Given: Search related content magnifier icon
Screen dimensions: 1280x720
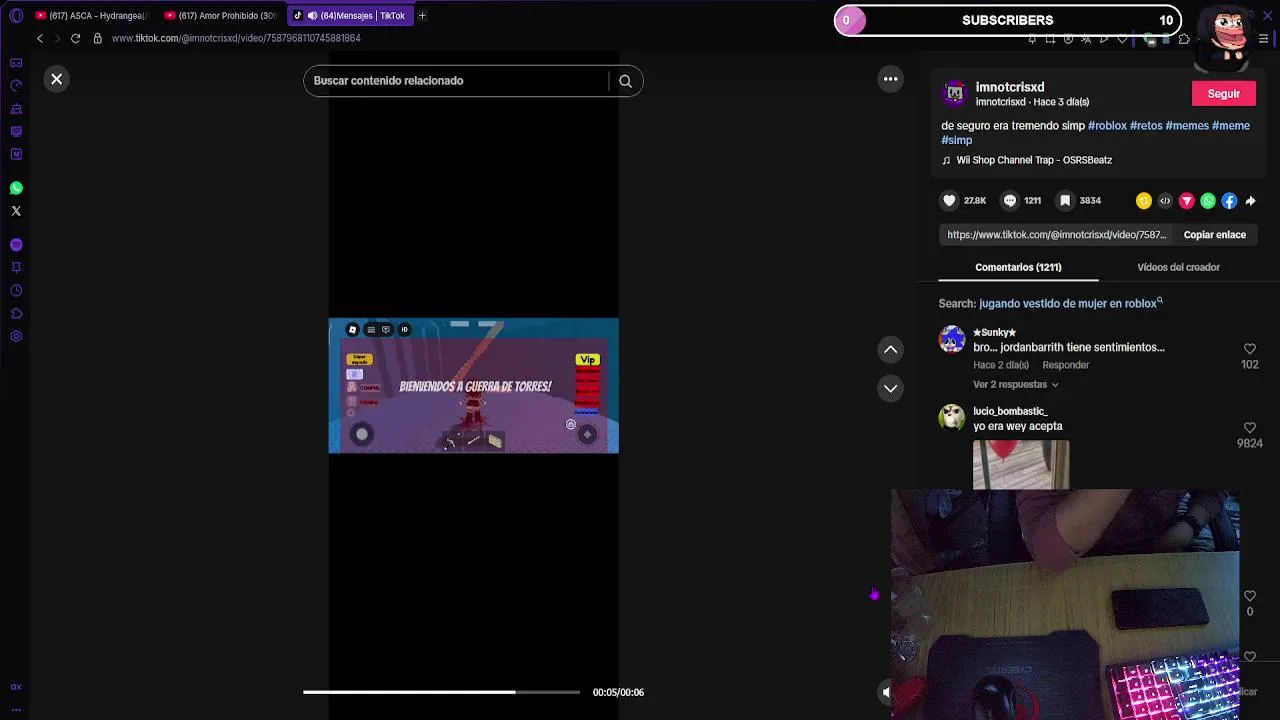Looking at the screenshot, I should coord(625,81).
